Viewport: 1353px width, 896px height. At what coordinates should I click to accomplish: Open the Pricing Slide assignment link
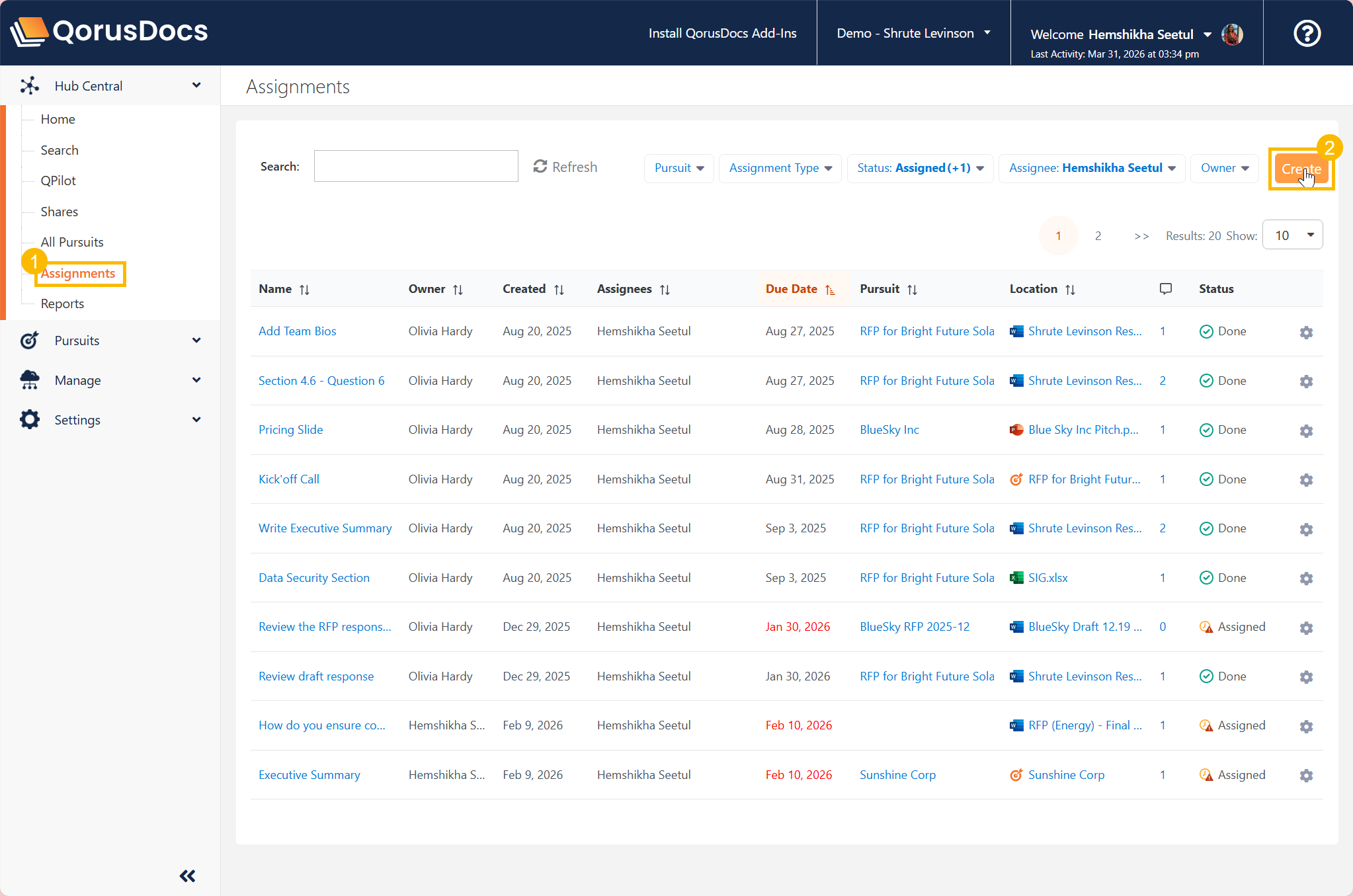coord(290,430)
